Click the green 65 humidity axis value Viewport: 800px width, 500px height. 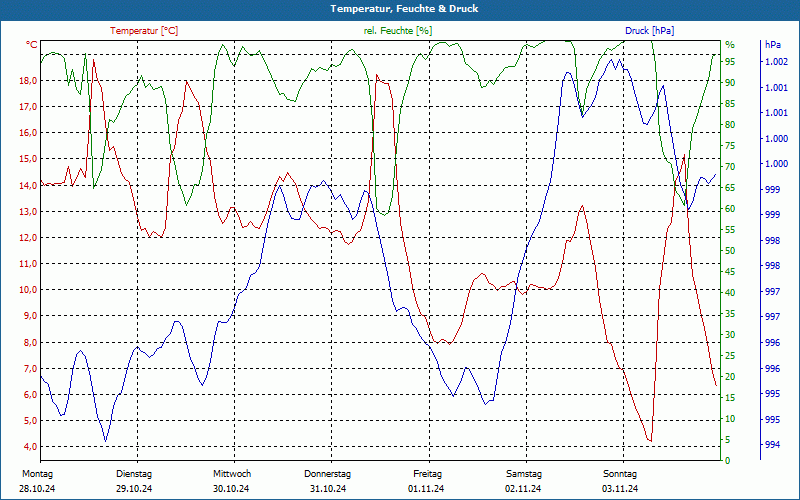click(730, 188)
